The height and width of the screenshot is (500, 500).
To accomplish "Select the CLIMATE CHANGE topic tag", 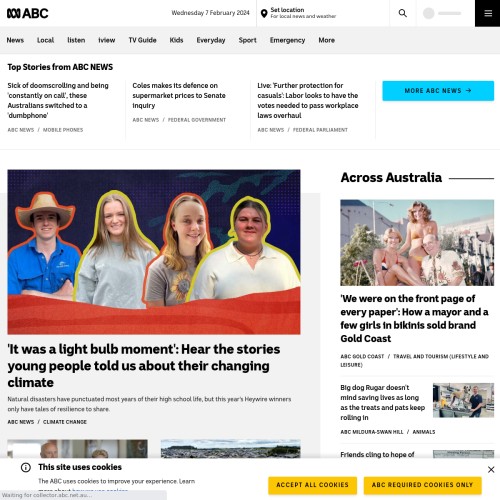I will (x=65, y=422).
